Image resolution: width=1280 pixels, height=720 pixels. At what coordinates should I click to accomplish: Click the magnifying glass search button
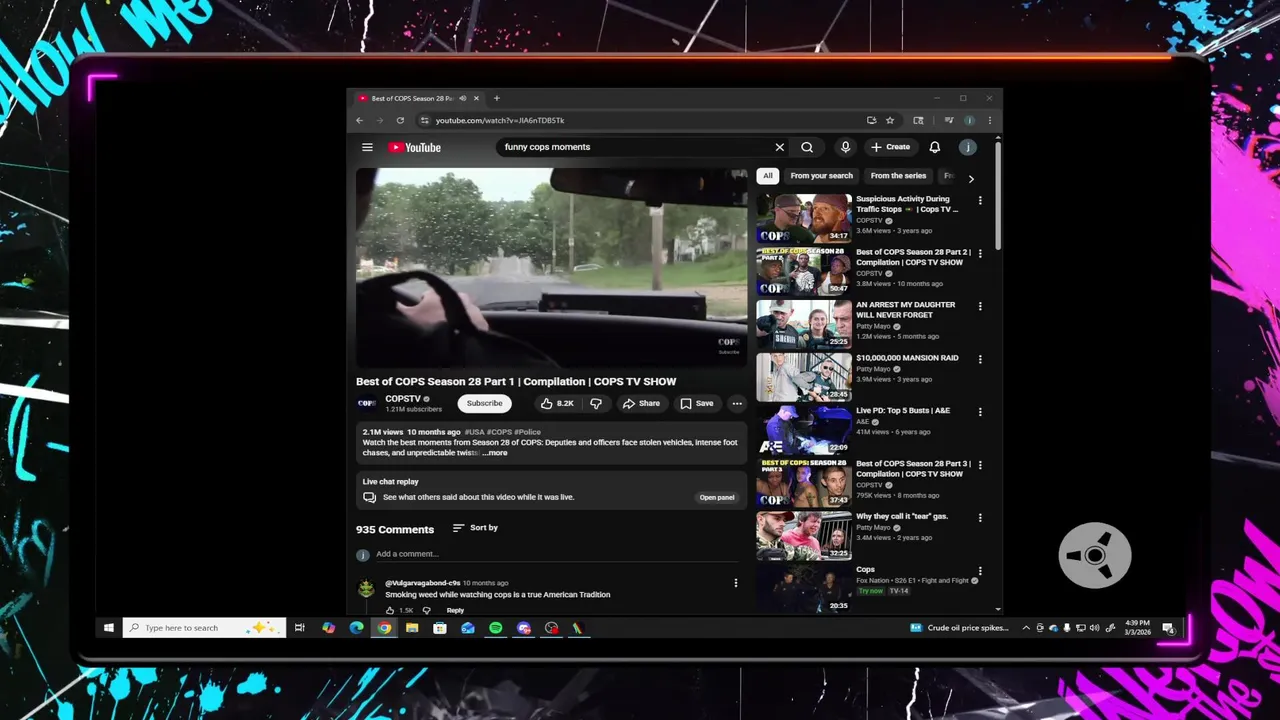tap(807, 147)
